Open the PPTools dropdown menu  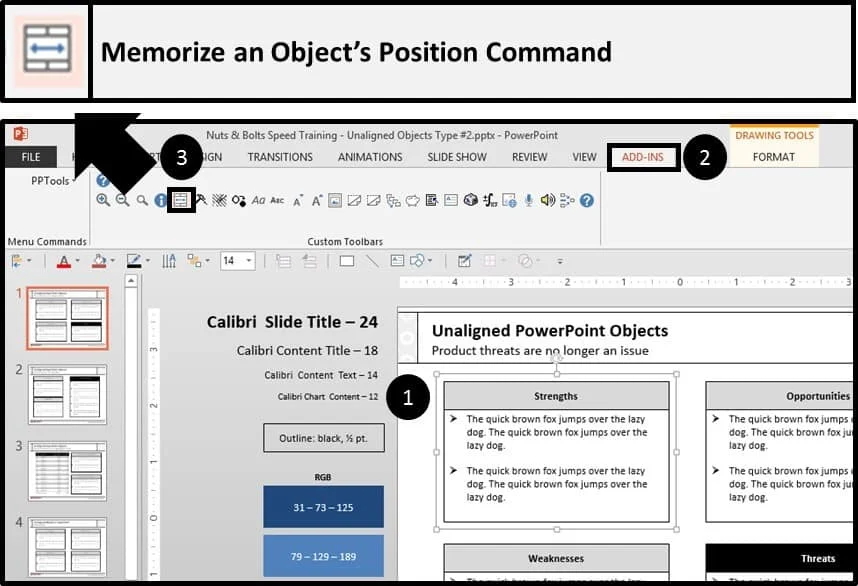53,181
